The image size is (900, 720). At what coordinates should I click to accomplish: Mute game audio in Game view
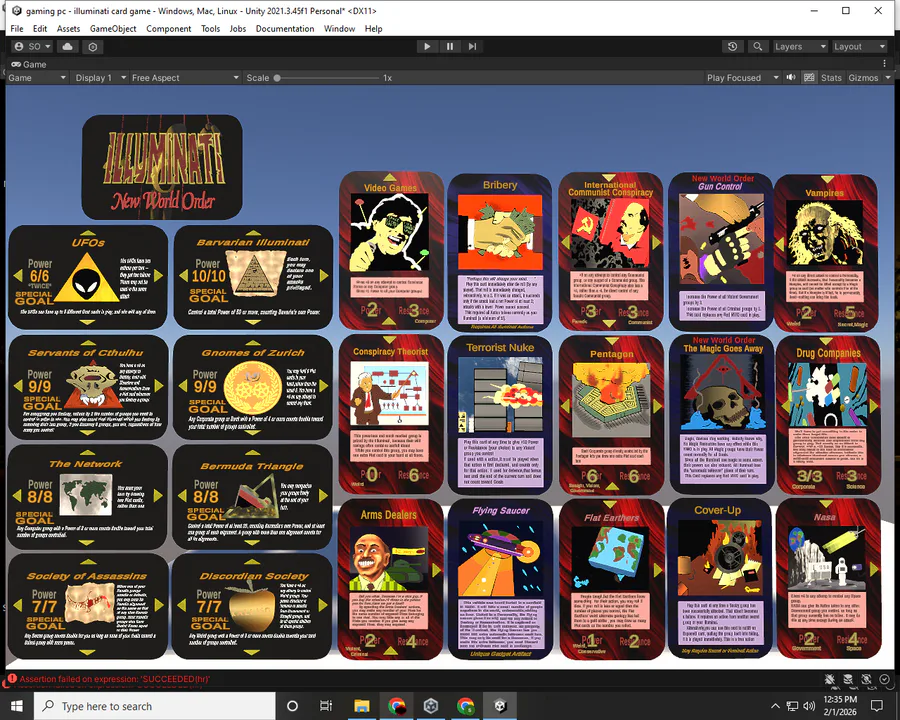(x=791, y=78)
